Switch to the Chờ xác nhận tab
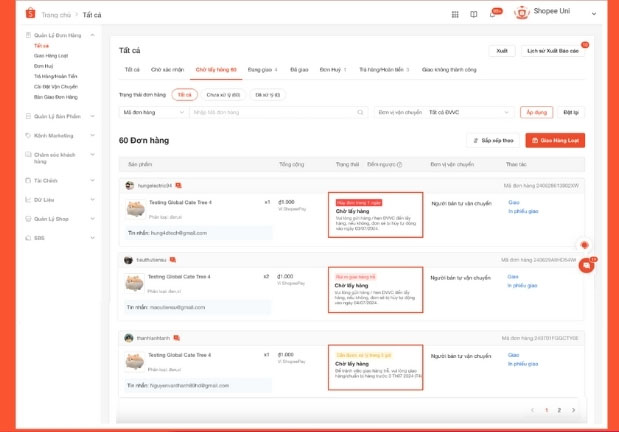The width and height of the screenshot is (619, 432). (167, 69)
